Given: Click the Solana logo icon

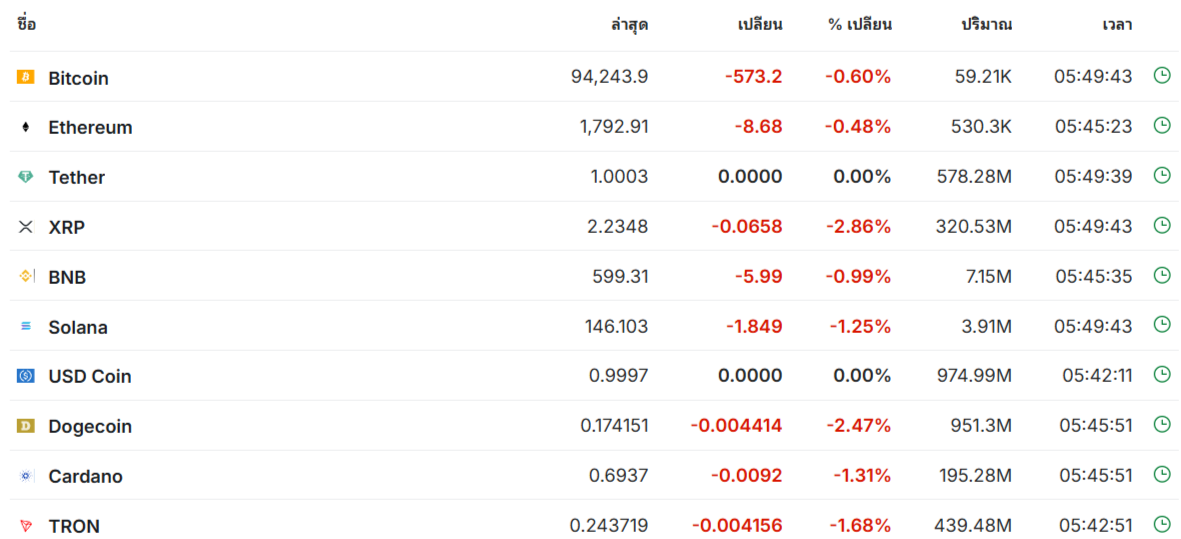Looking at the screenshot, I should (26, 327).
